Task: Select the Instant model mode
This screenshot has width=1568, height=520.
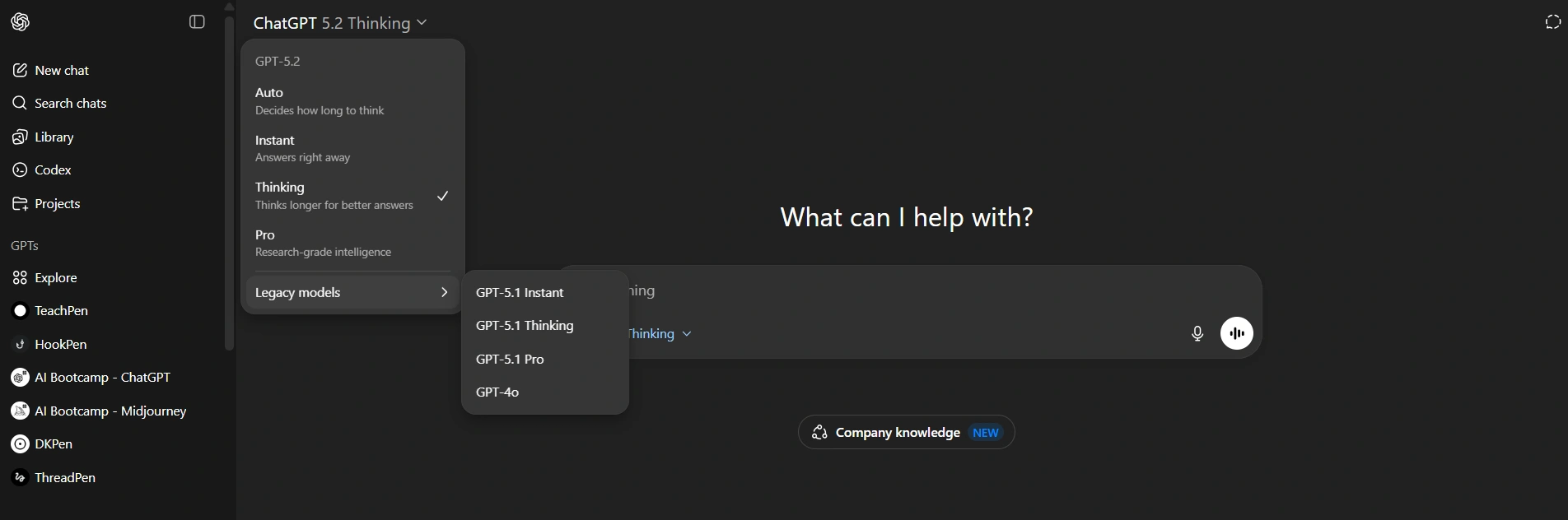Action: coord(352,148)
